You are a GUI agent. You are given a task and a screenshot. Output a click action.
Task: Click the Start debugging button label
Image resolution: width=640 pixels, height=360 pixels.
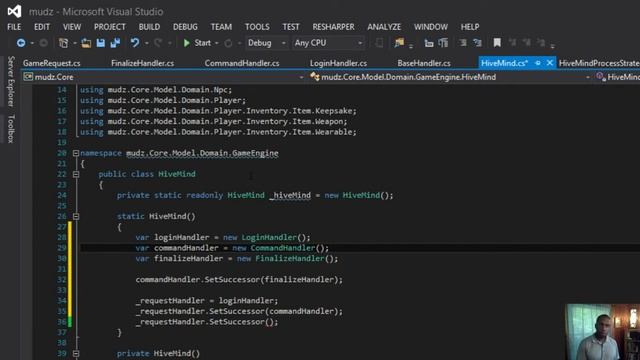click(x=202, y=43)
